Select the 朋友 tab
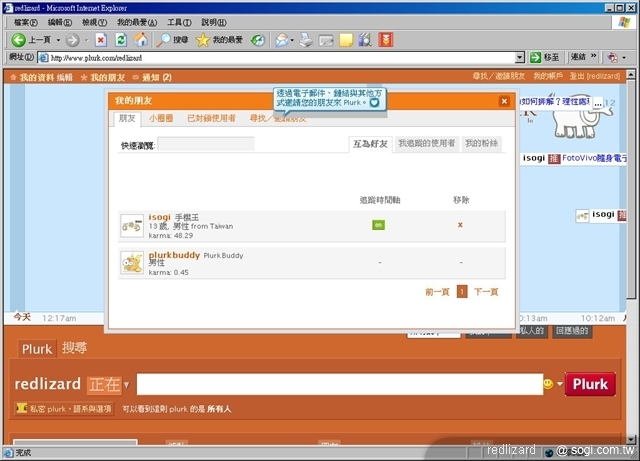Screen dimensions: 640x461 127,118
